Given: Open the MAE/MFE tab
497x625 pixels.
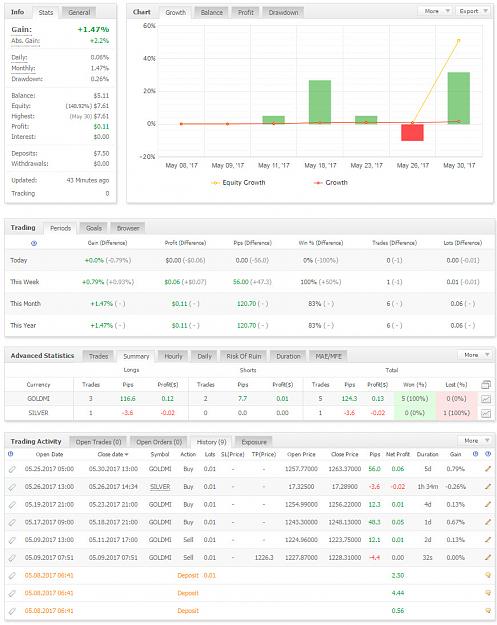Looking at the screenshot, I should tap(328, 356).
